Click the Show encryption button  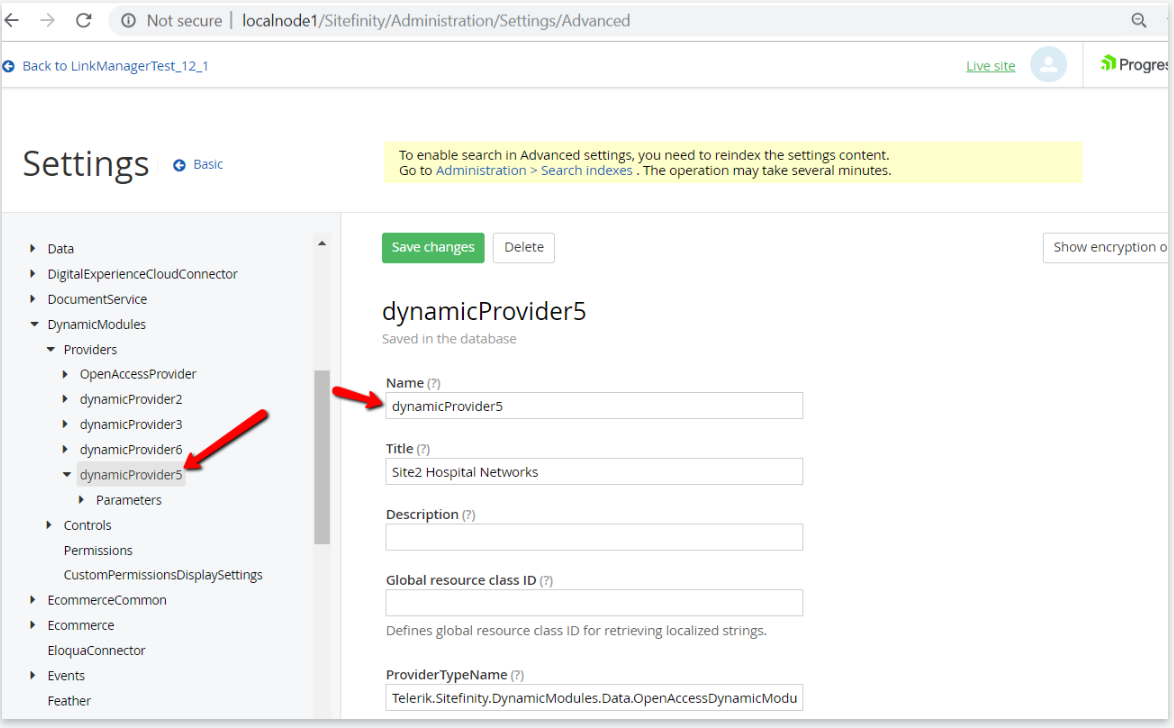coord(1106,248)
